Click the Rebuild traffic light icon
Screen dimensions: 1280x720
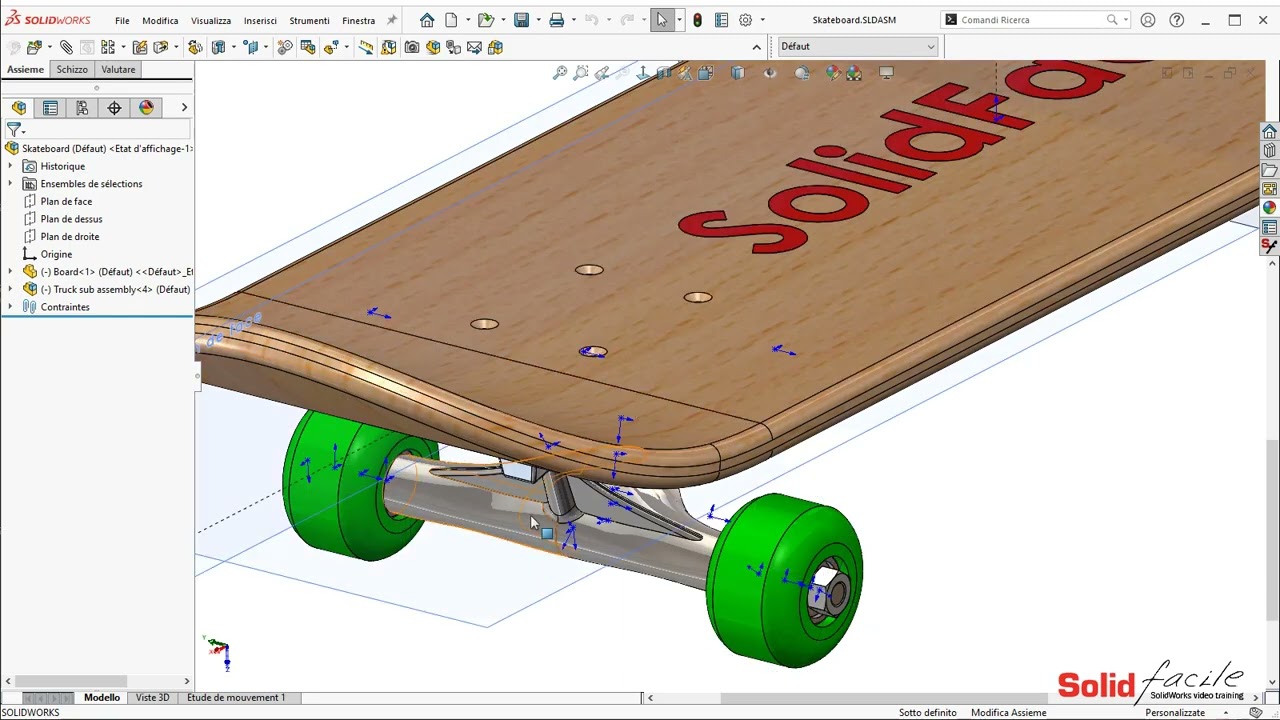697,20
